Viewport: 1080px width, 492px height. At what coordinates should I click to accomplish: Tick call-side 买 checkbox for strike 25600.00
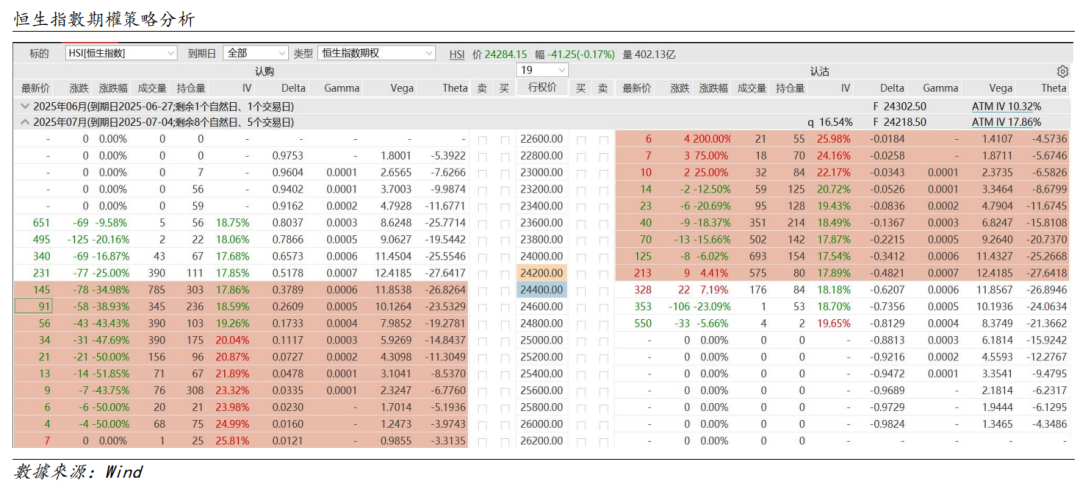click(504, 390)
